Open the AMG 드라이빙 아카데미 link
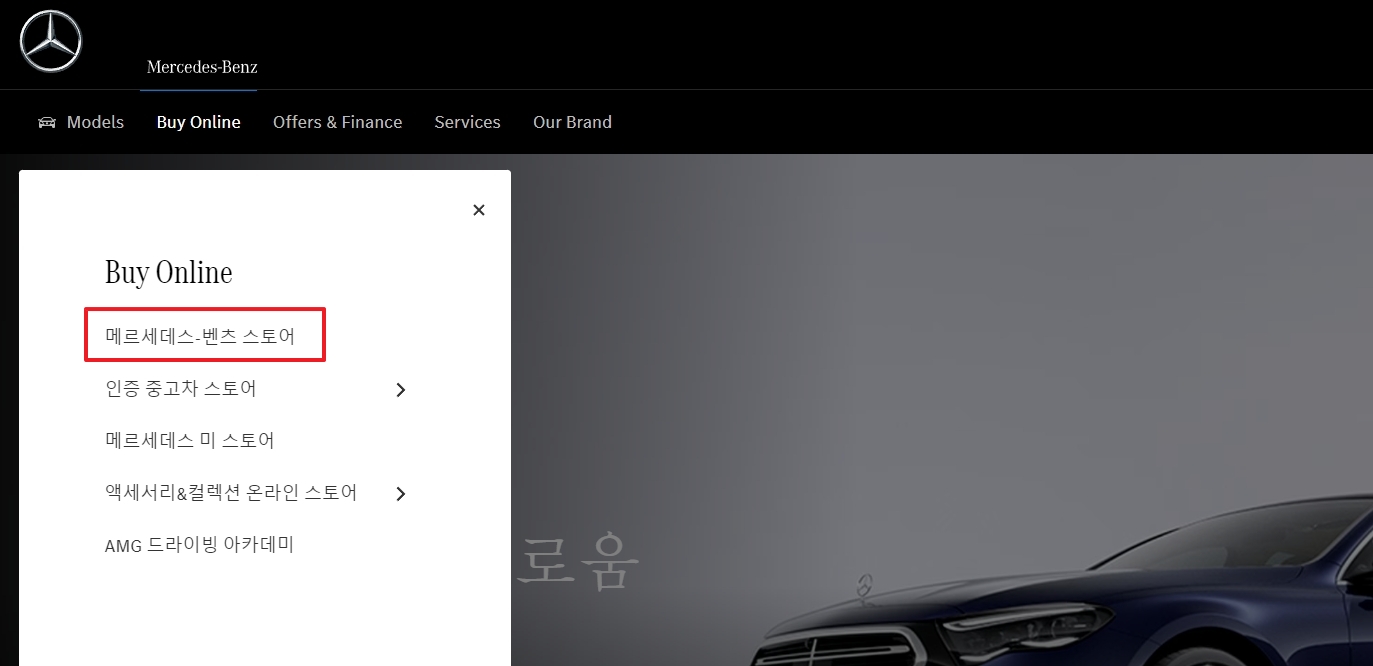 [x=199, y=545]
